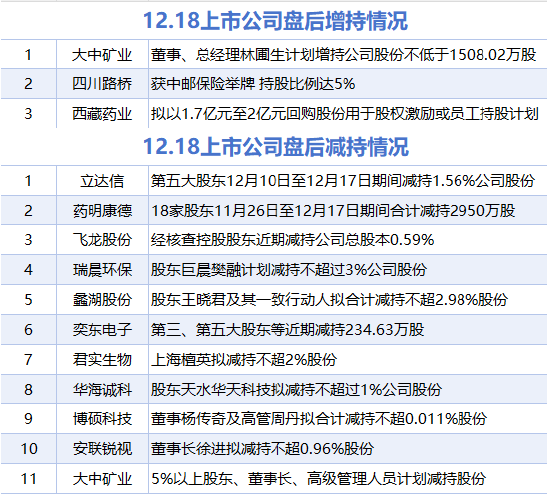Click the text 董事、总经理林圃生计划增持公司股份不低于1508.02万股
This screenshot has height=499, width=547.
(x=343, y=55)
